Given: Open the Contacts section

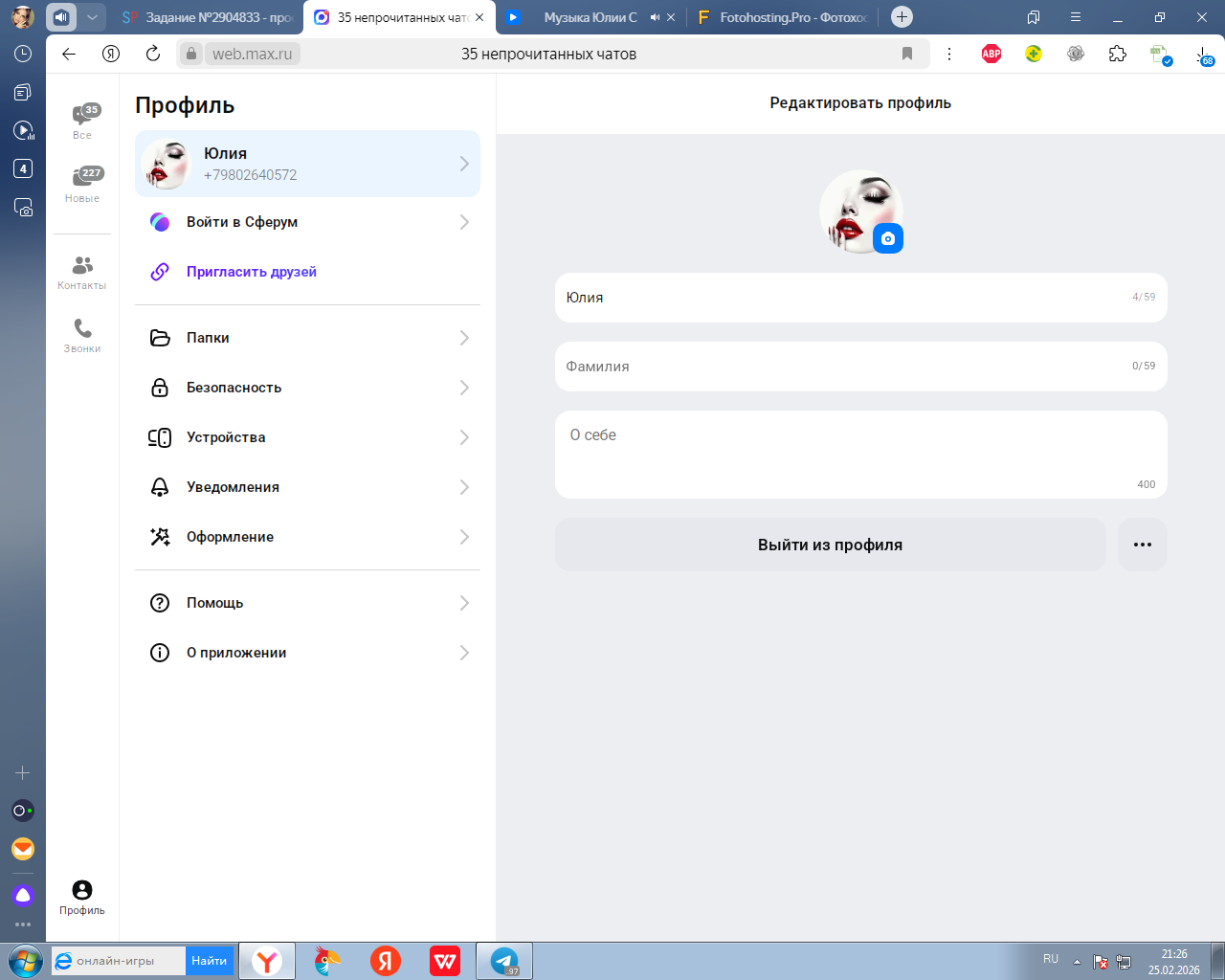Looking at the screenshot, I should [x=82, y=272].
